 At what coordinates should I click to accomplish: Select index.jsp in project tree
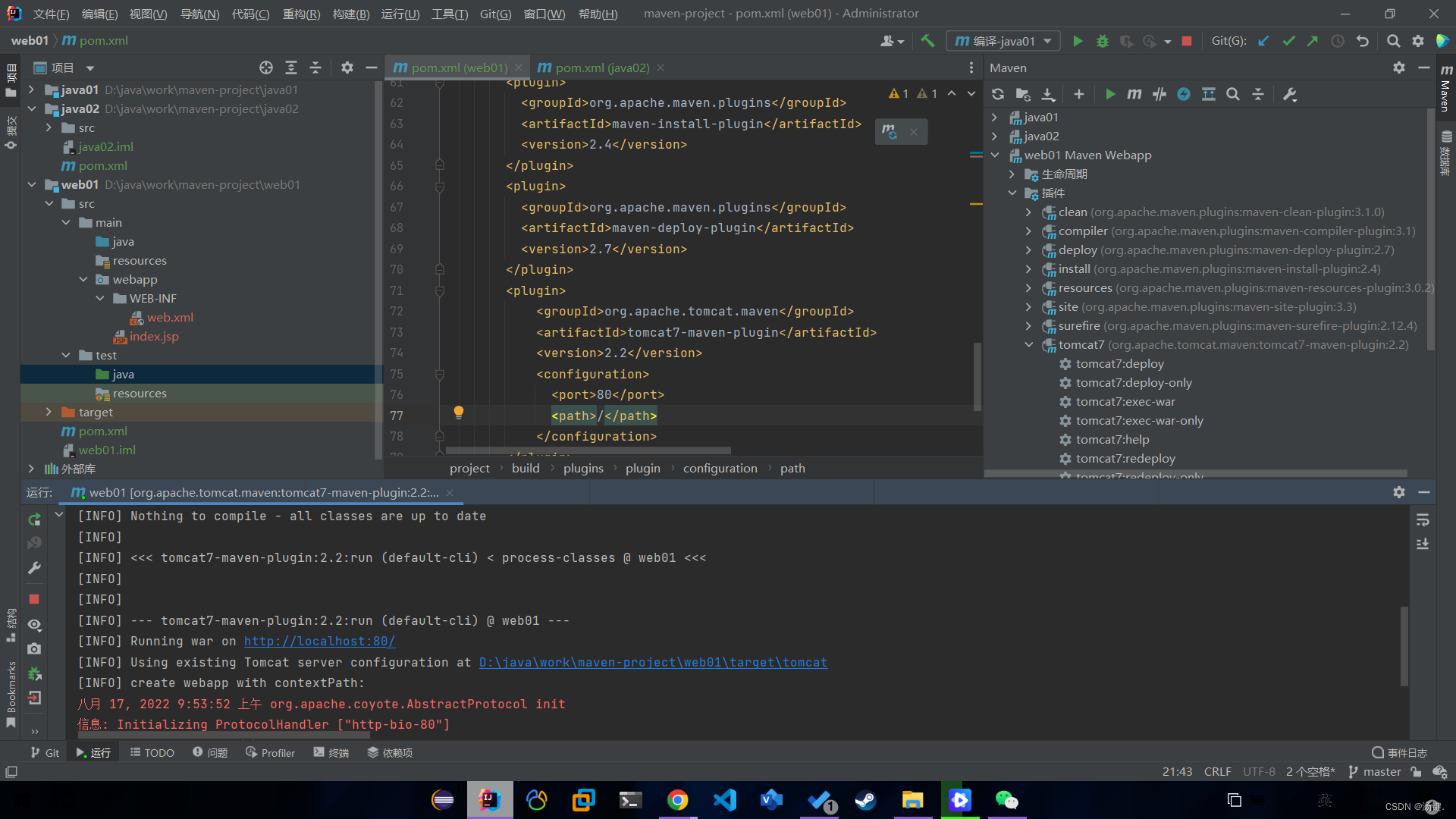[x=154, y=337]
